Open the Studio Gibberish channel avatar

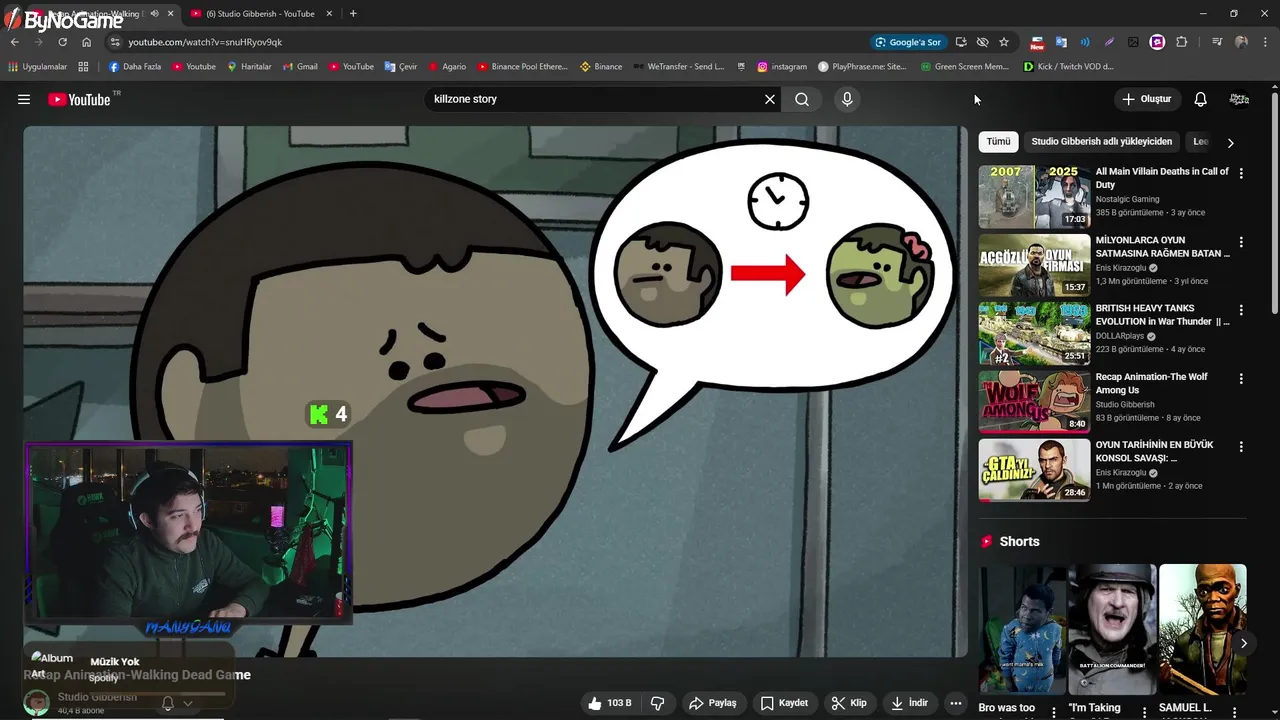(x=37, y=702)
